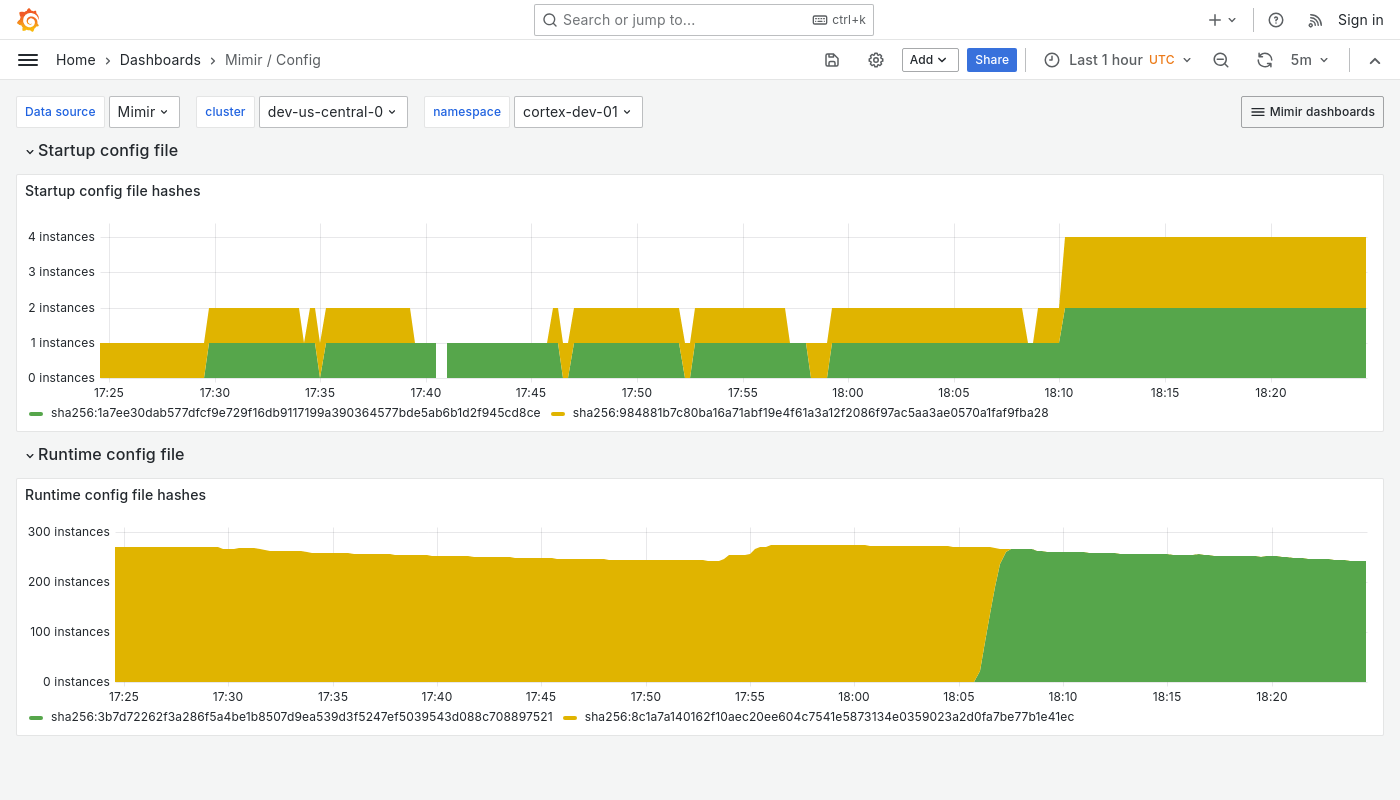Open the cortex-dev-01 namespace dropdown

pyautogui.click(x=578, y=112)
